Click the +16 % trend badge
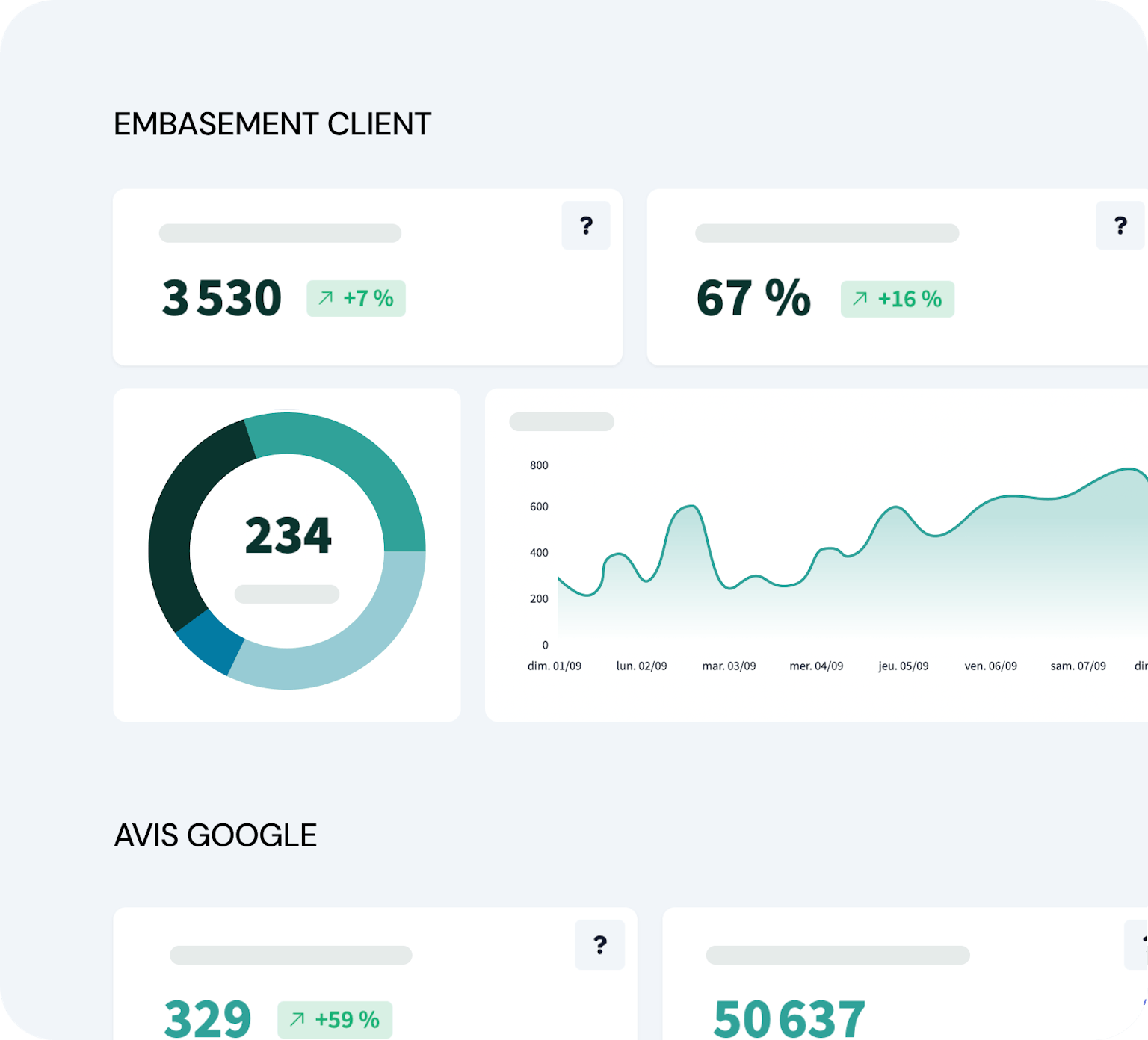1148x1040 pixels. tap(897, 299)
